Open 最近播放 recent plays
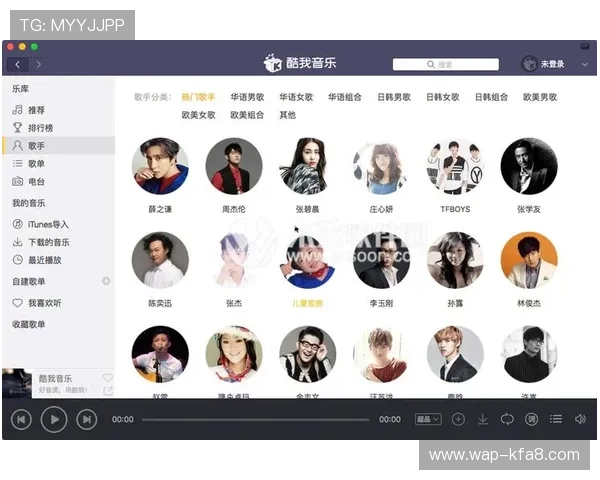 [59, 260]
